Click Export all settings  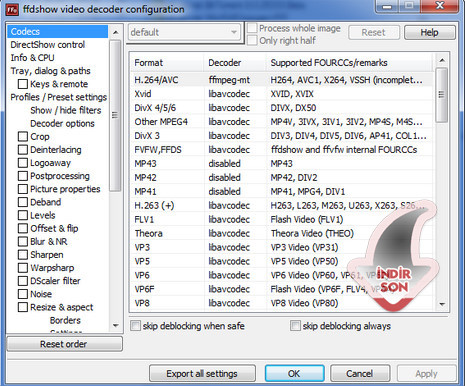coord(202,374)
